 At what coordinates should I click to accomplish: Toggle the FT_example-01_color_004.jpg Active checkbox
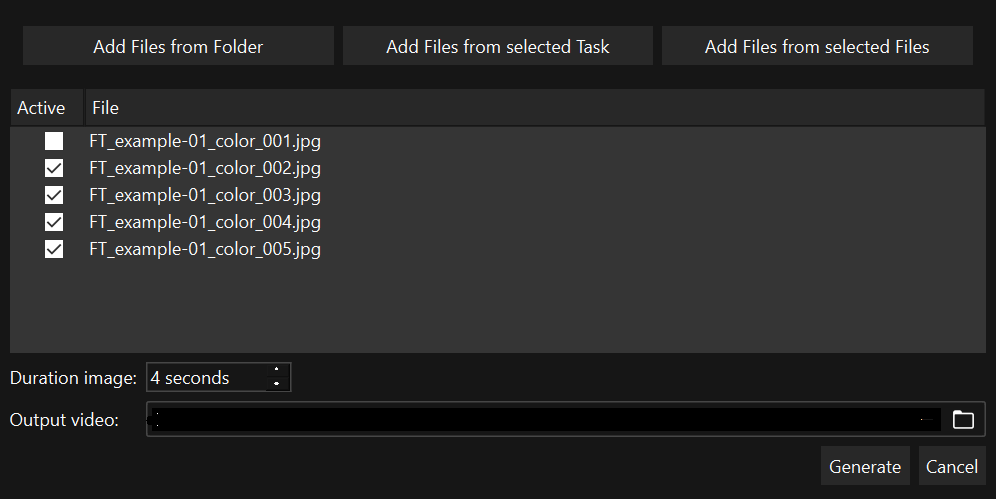click(54, 222)
